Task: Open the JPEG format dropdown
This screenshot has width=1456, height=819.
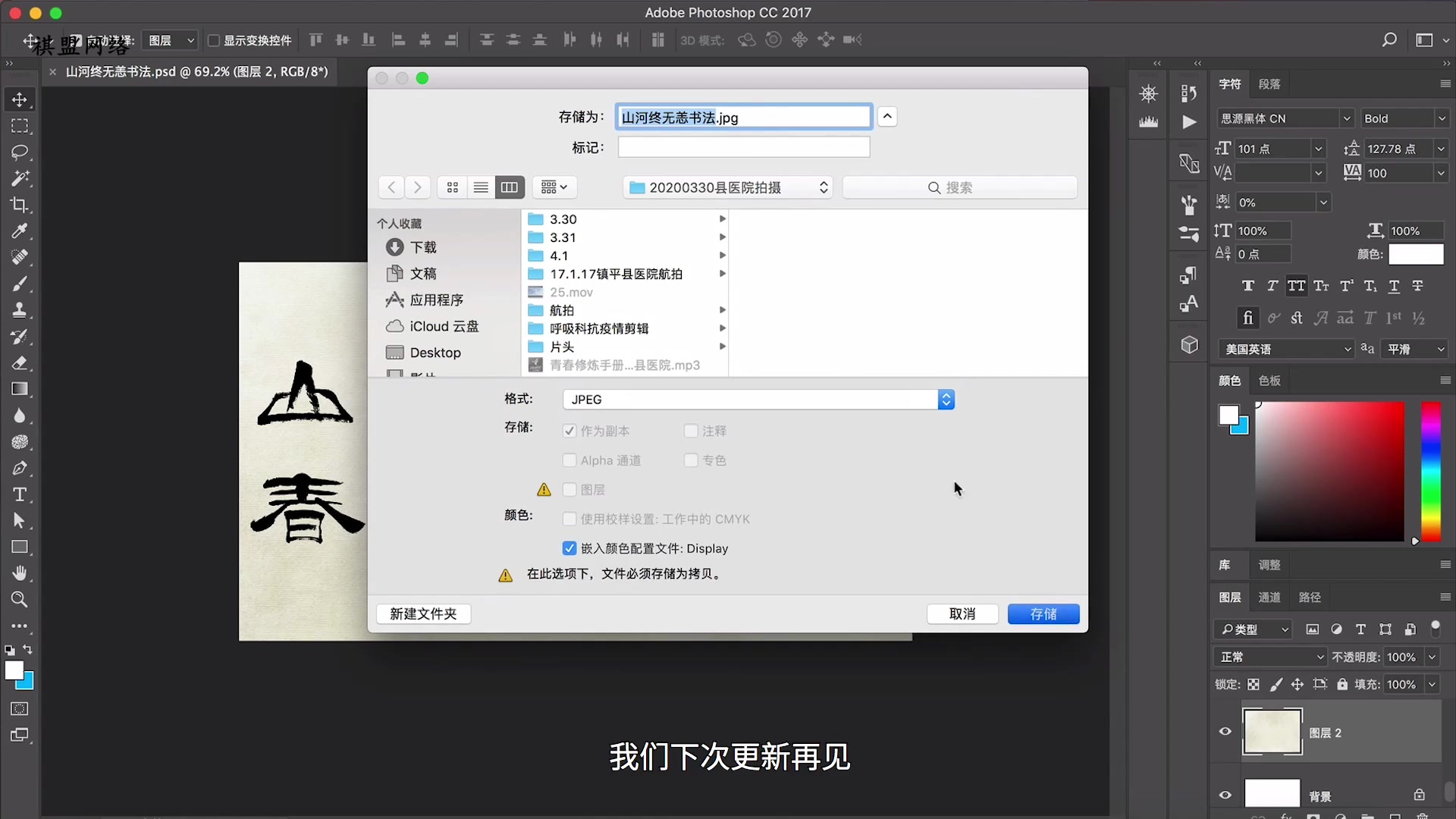Action: pos(758,400)
